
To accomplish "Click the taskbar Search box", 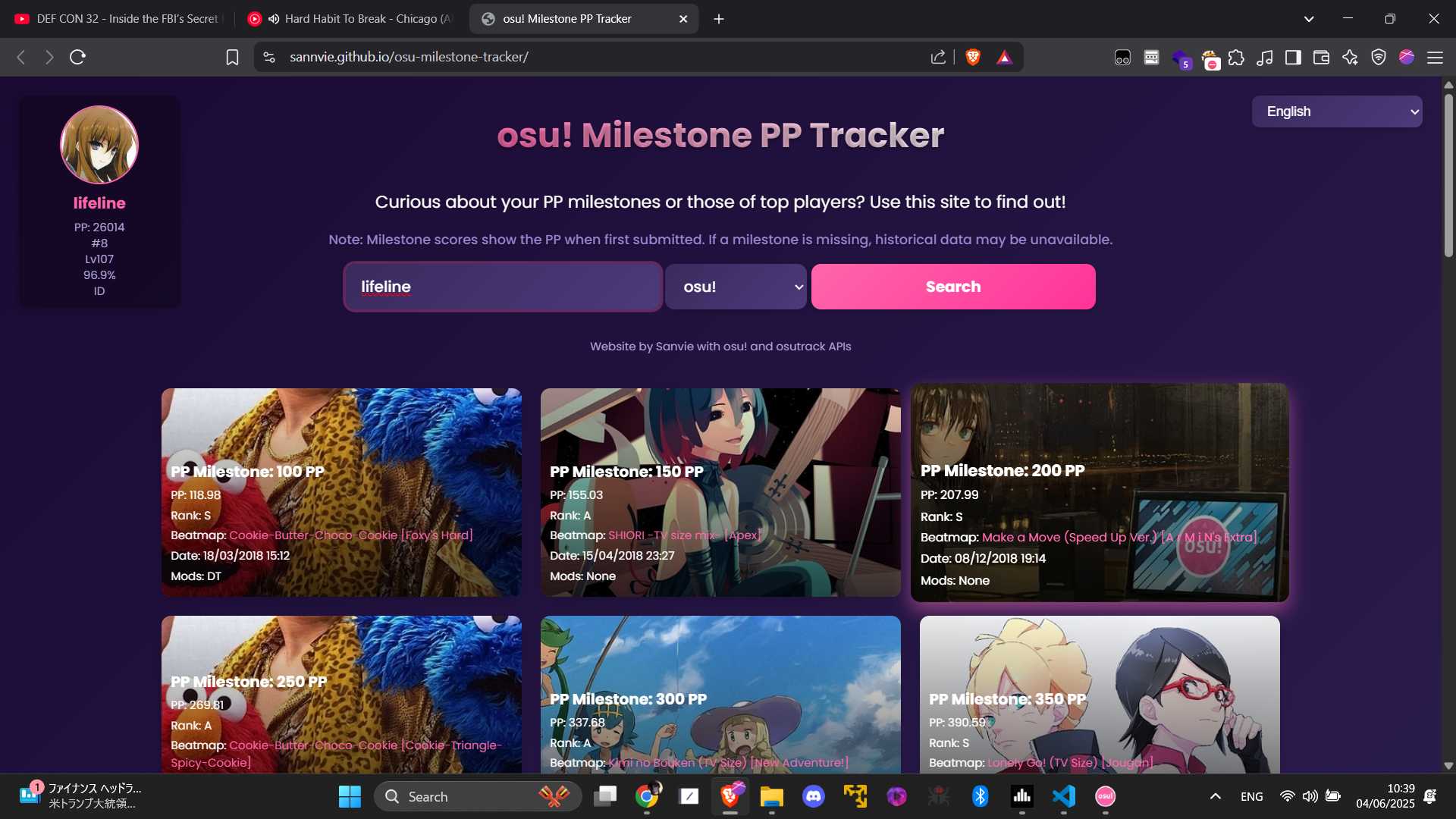I will tap(478, 796).
